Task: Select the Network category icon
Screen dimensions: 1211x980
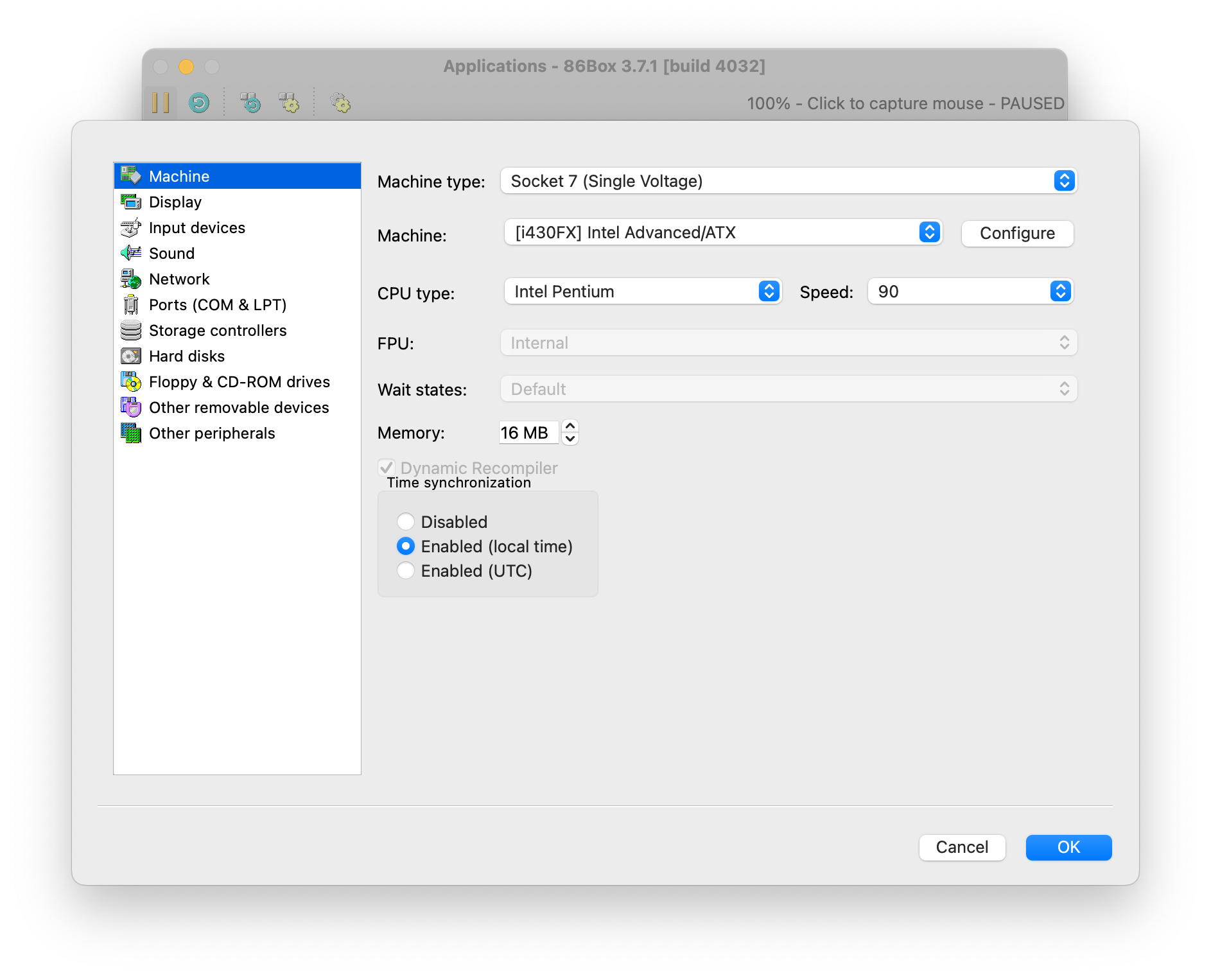Action: [131, 279]
